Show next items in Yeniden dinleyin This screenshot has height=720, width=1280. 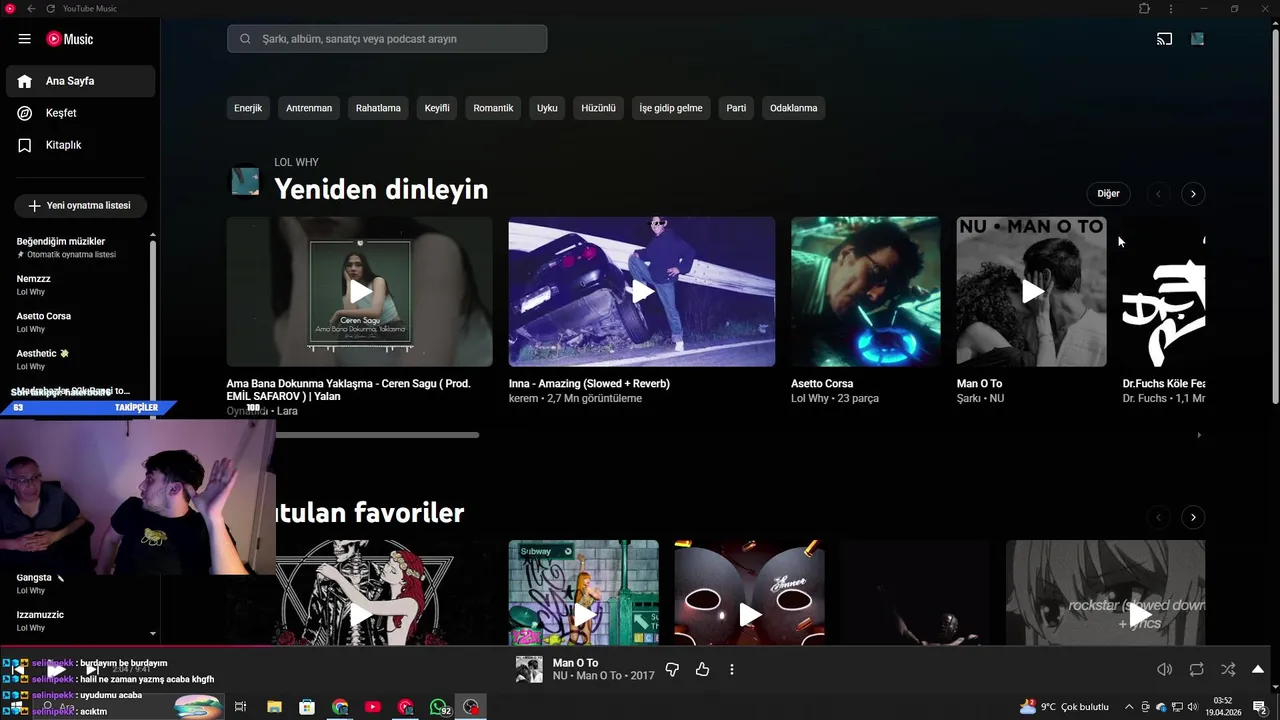pos(1193,194)
